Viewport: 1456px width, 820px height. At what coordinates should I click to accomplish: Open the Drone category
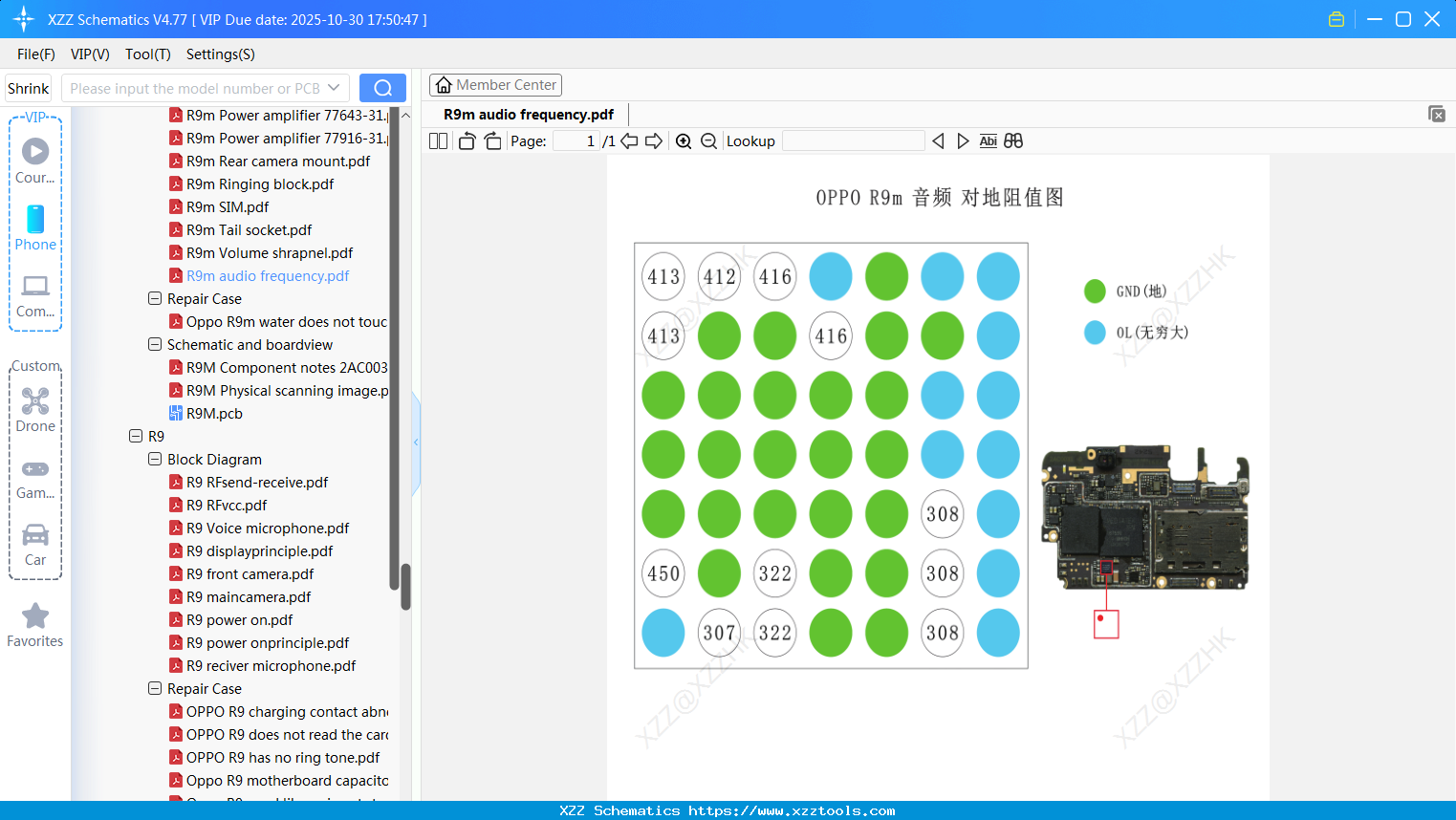click(x=35, y=410)
